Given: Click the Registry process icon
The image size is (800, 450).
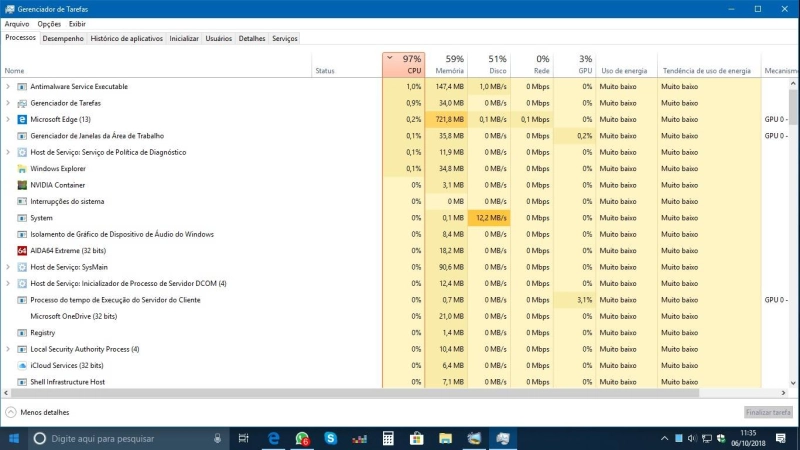Looking at the screenshot, I should [22, 333].
